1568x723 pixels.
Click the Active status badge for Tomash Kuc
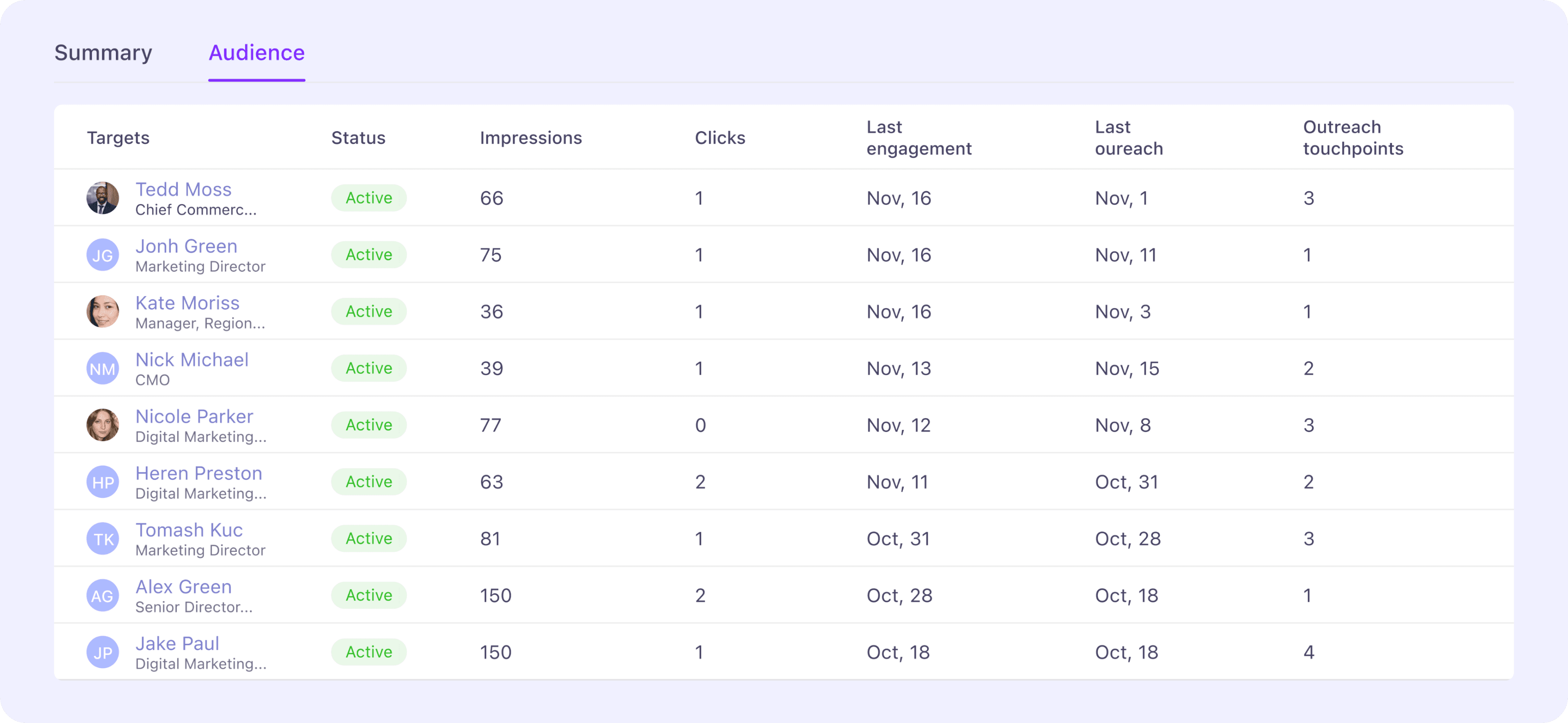369,539
